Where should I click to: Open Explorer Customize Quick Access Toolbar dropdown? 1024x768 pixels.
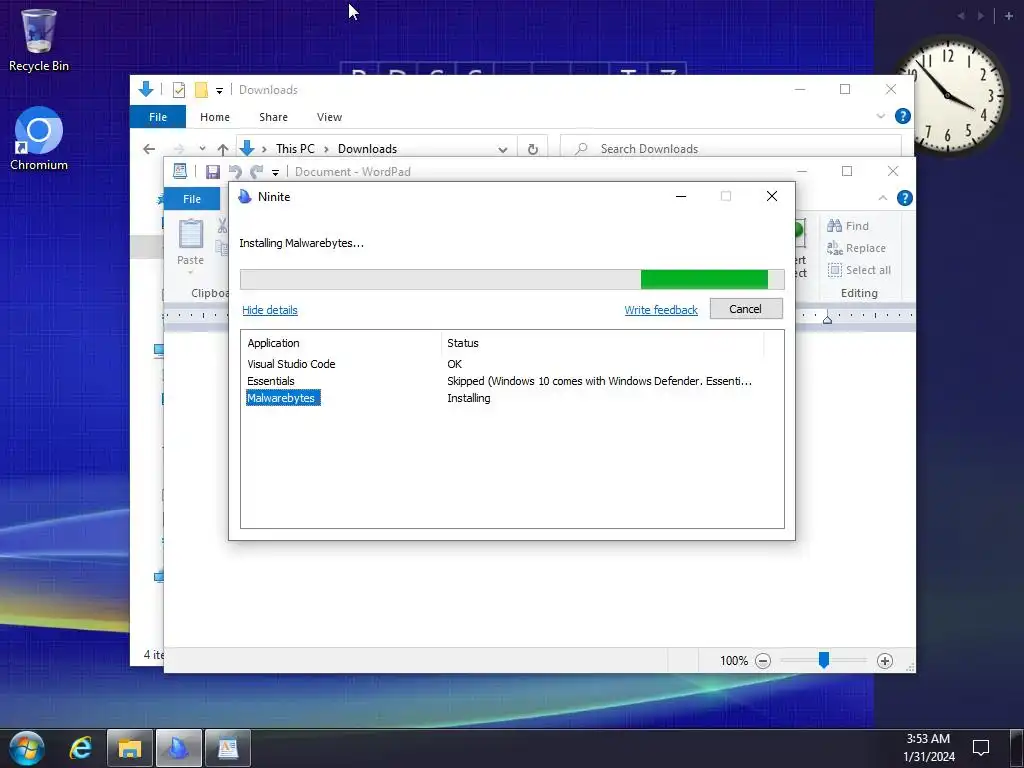click(x=219, y=91)
